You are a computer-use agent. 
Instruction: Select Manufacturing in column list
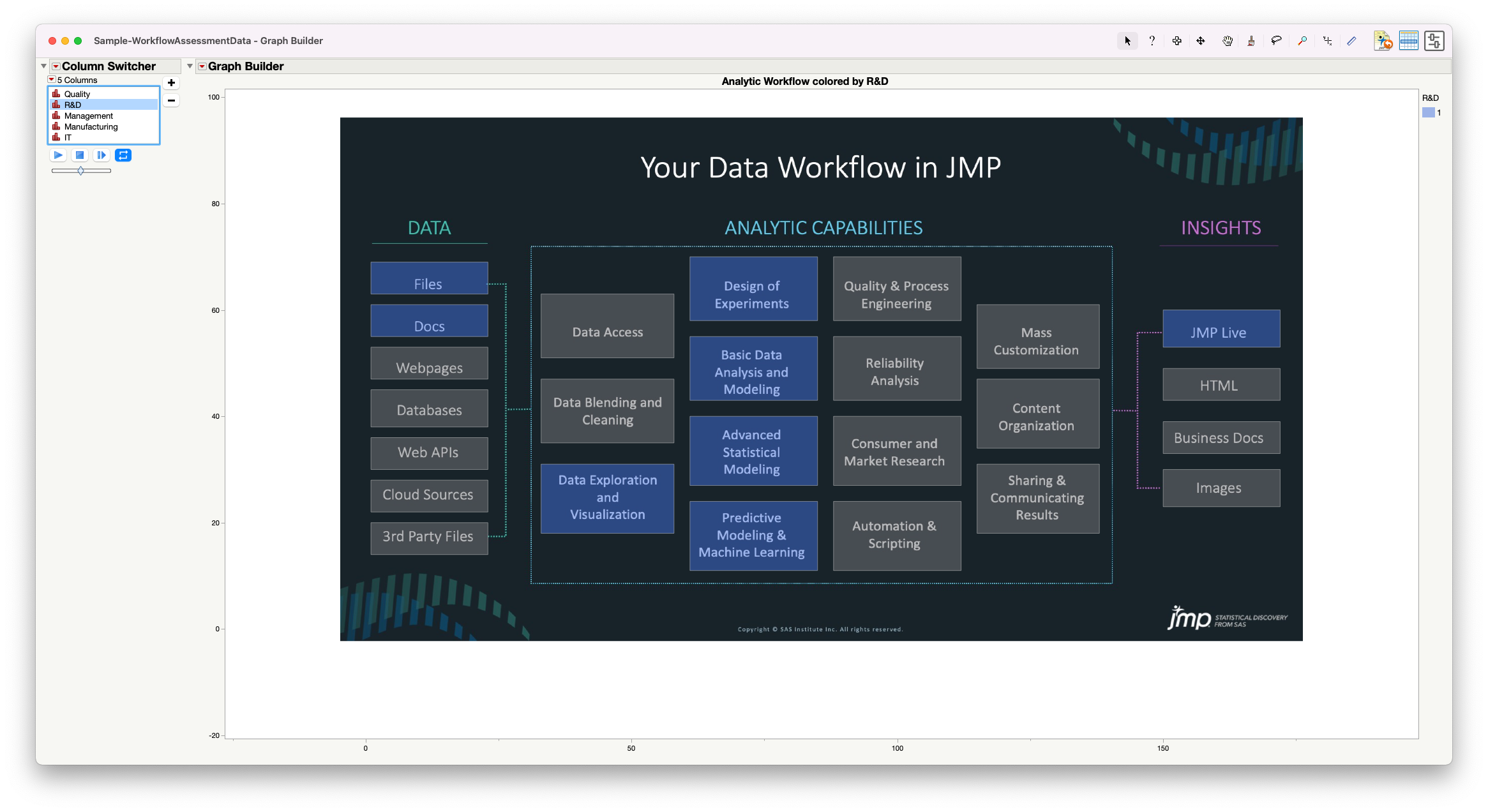[91, 126]
